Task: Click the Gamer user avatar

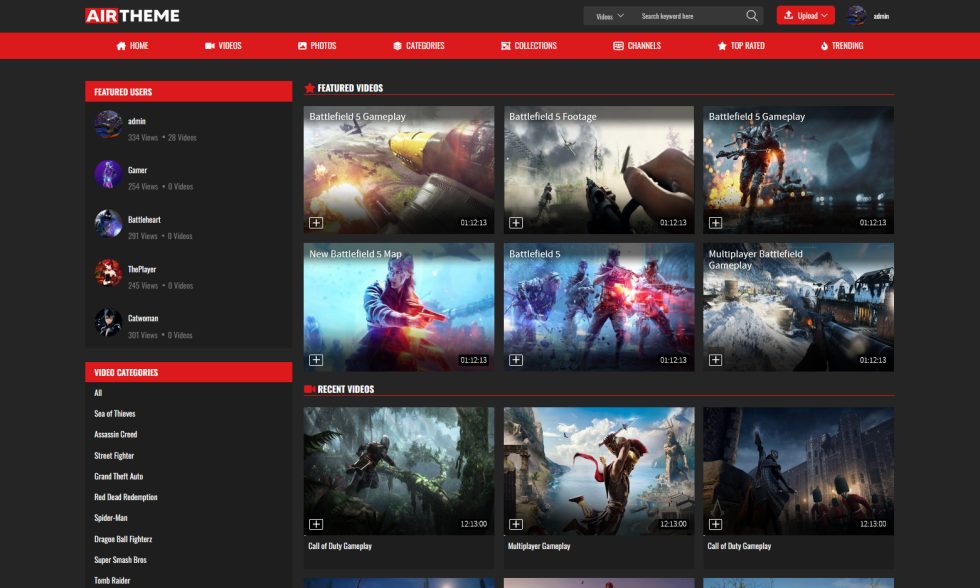Action: (108, 174)
